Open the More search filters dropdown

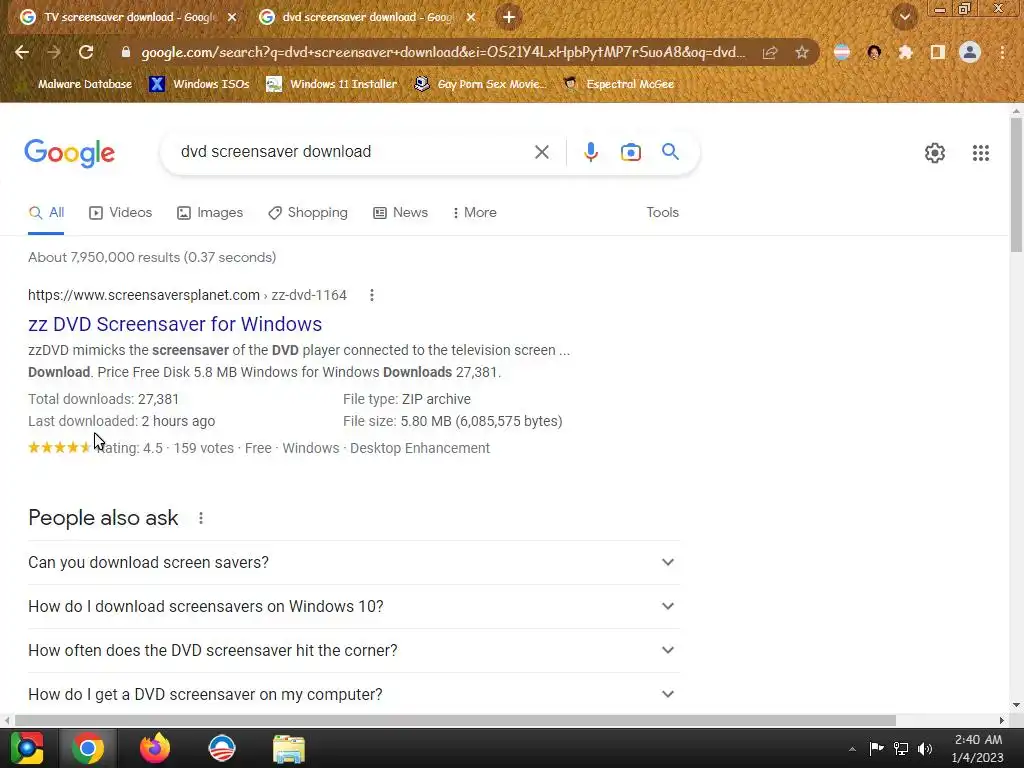(x=474, y=213)
